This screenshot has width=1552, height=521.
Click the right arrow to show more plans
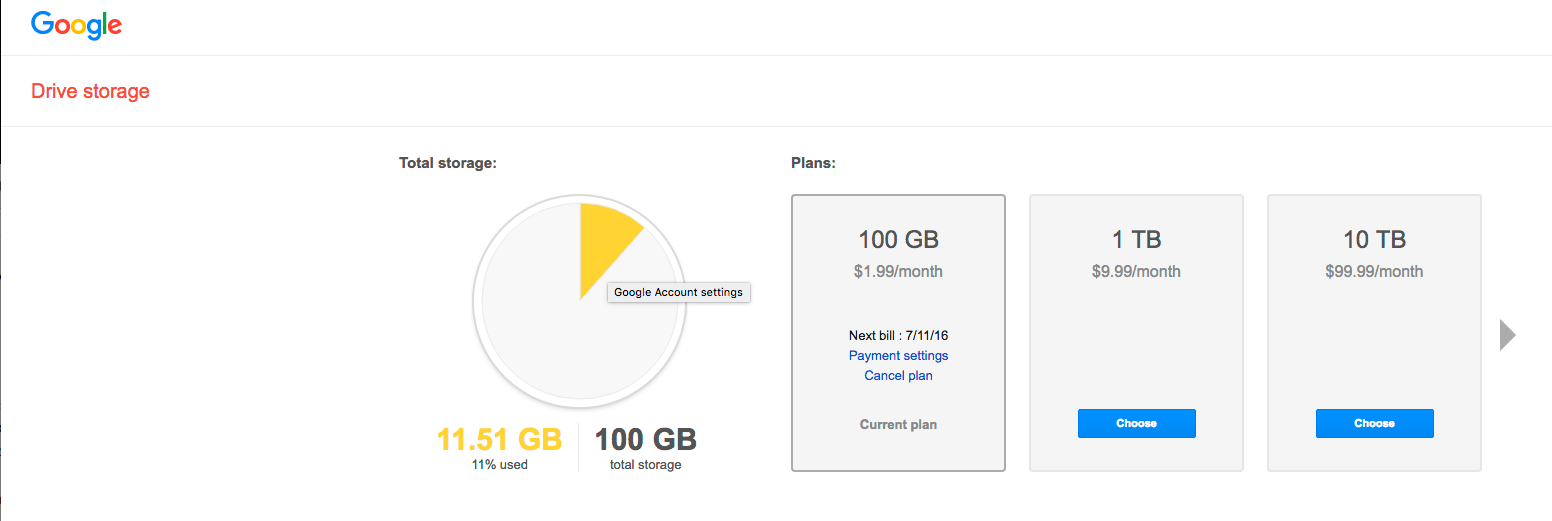(x=1507, y=335)
